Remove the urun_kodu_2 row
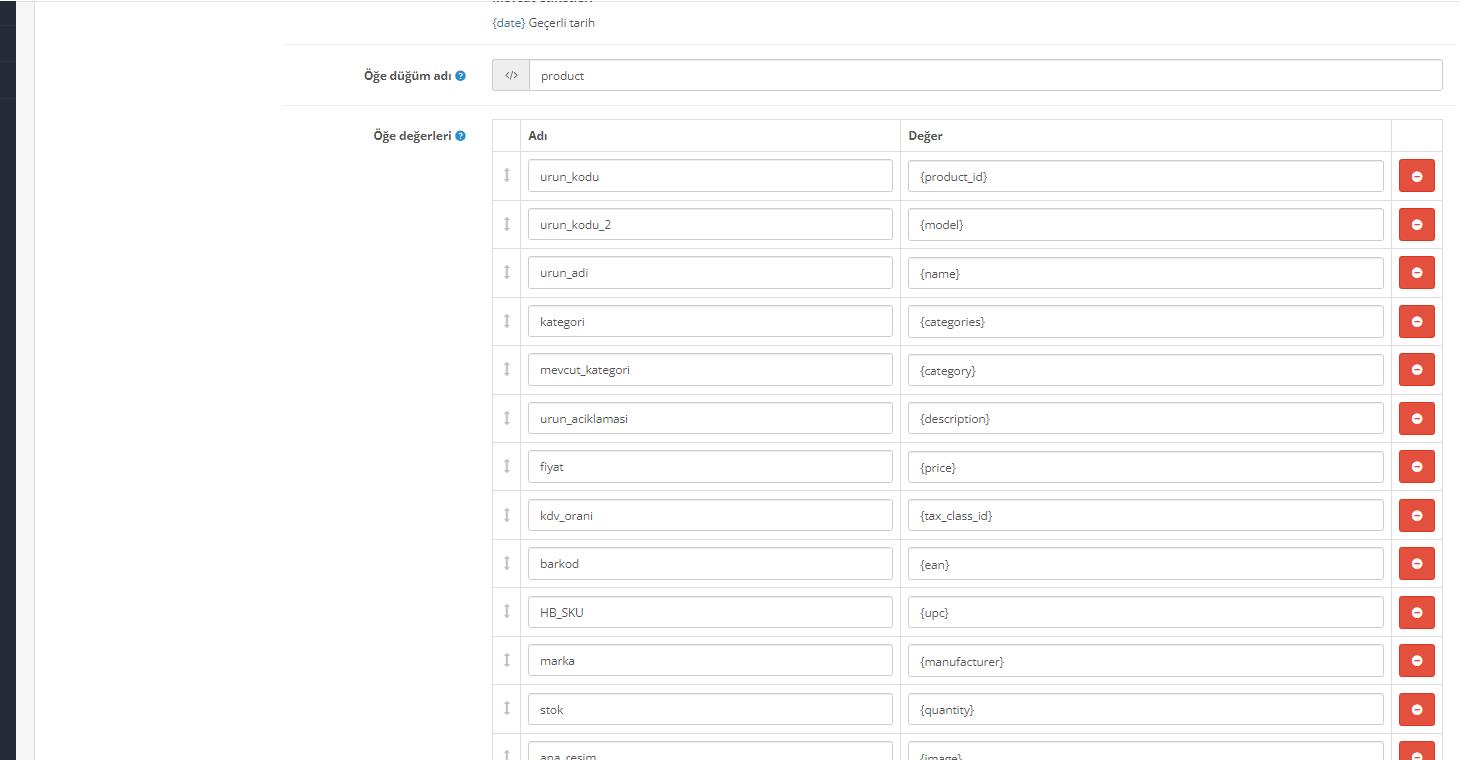 1416,224
